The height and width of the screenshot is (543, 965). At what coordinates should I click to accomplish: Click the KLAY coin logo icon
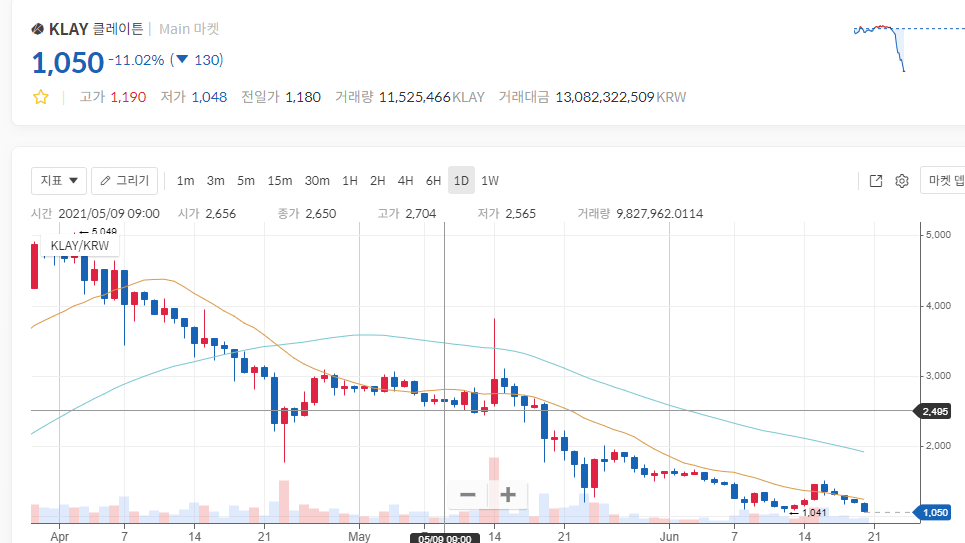(x=38, y=29)
